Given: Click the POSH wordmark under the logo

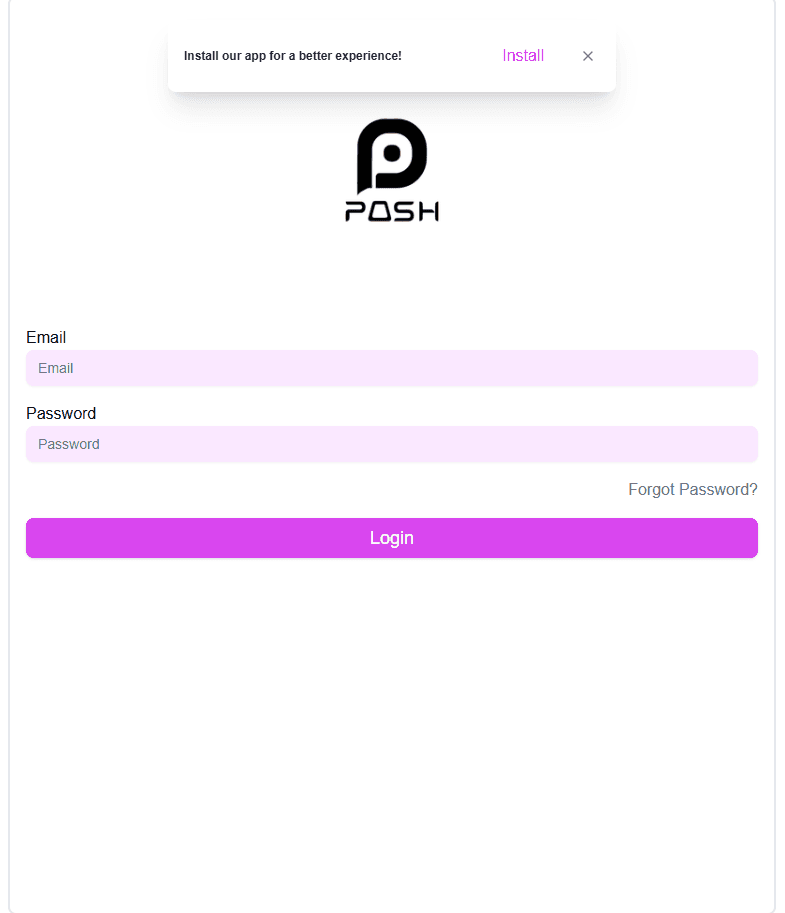Looking at the screenshot, I should [392, 211].
